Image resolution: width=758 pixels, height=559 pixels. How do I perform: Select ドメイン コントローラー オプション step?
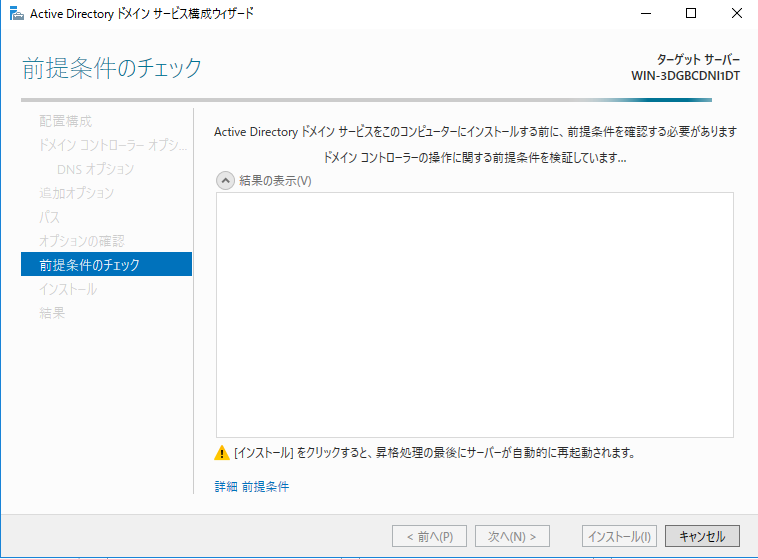[113, 145]
